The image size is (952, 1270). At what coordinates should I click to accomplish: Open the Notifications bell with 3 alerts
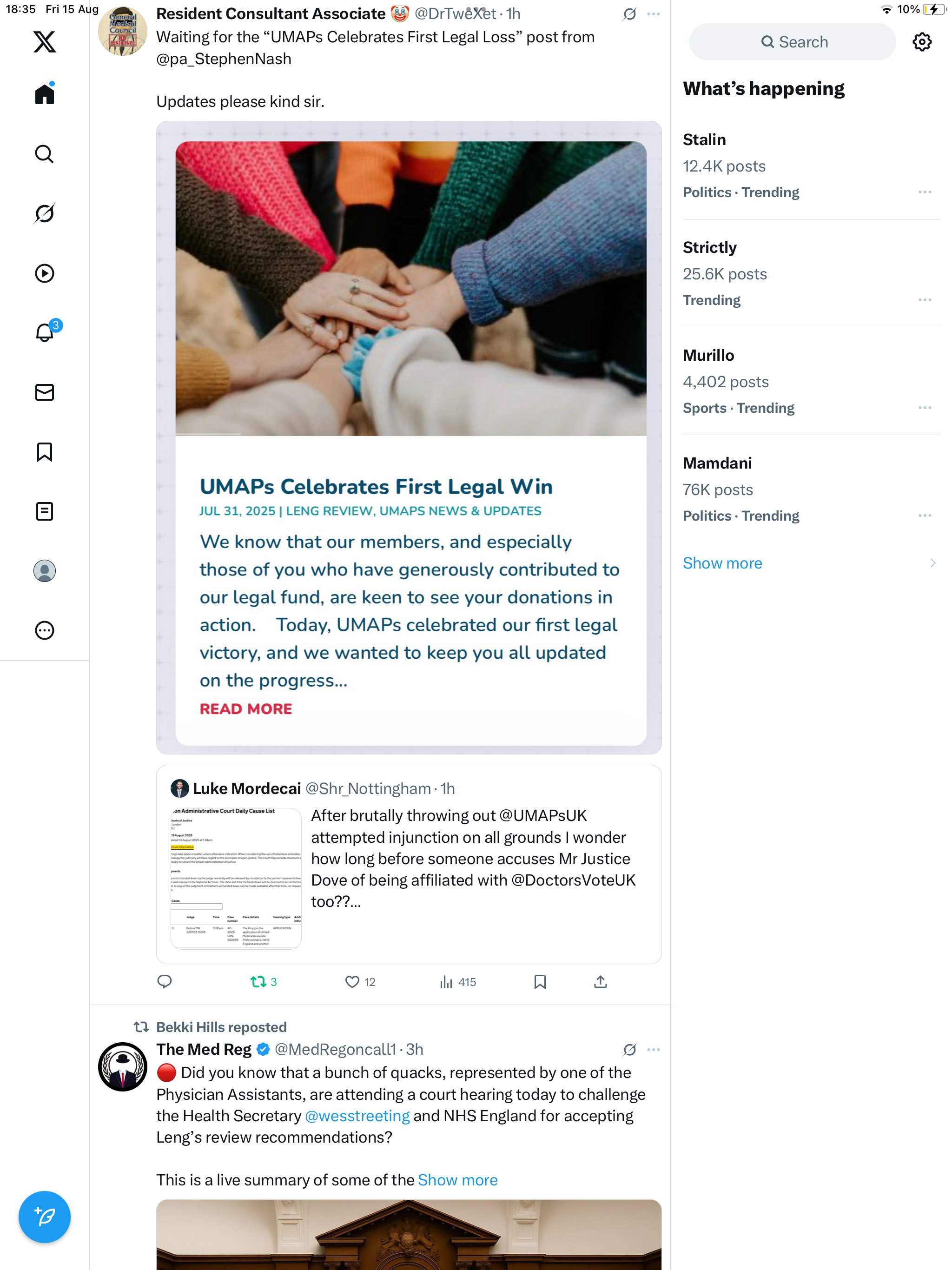tap(44, 332)
